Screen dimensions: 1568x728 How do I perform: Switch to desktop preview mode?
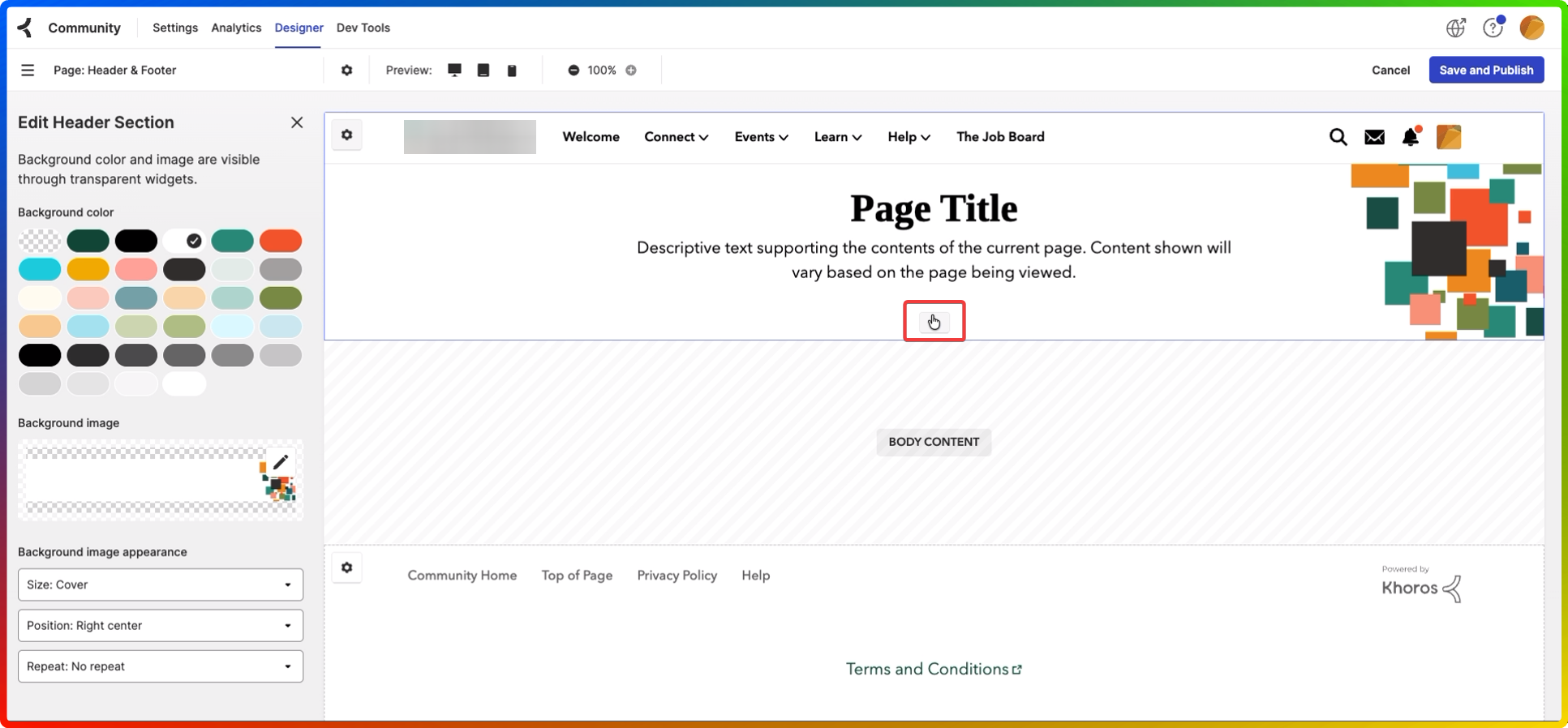(x=454, y=71)
